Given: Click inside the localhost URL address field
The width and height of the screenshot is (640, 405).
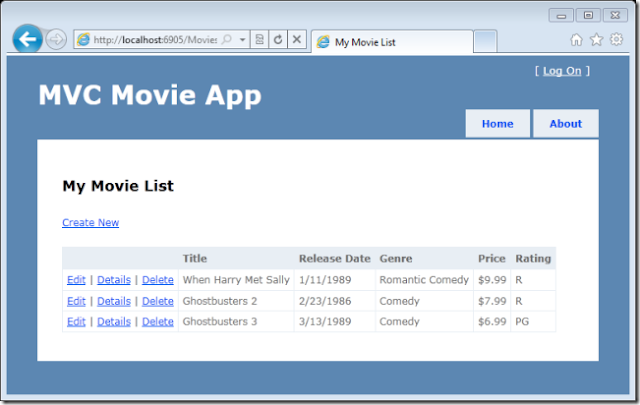Looking at the screenshot, I should (155, 40).
